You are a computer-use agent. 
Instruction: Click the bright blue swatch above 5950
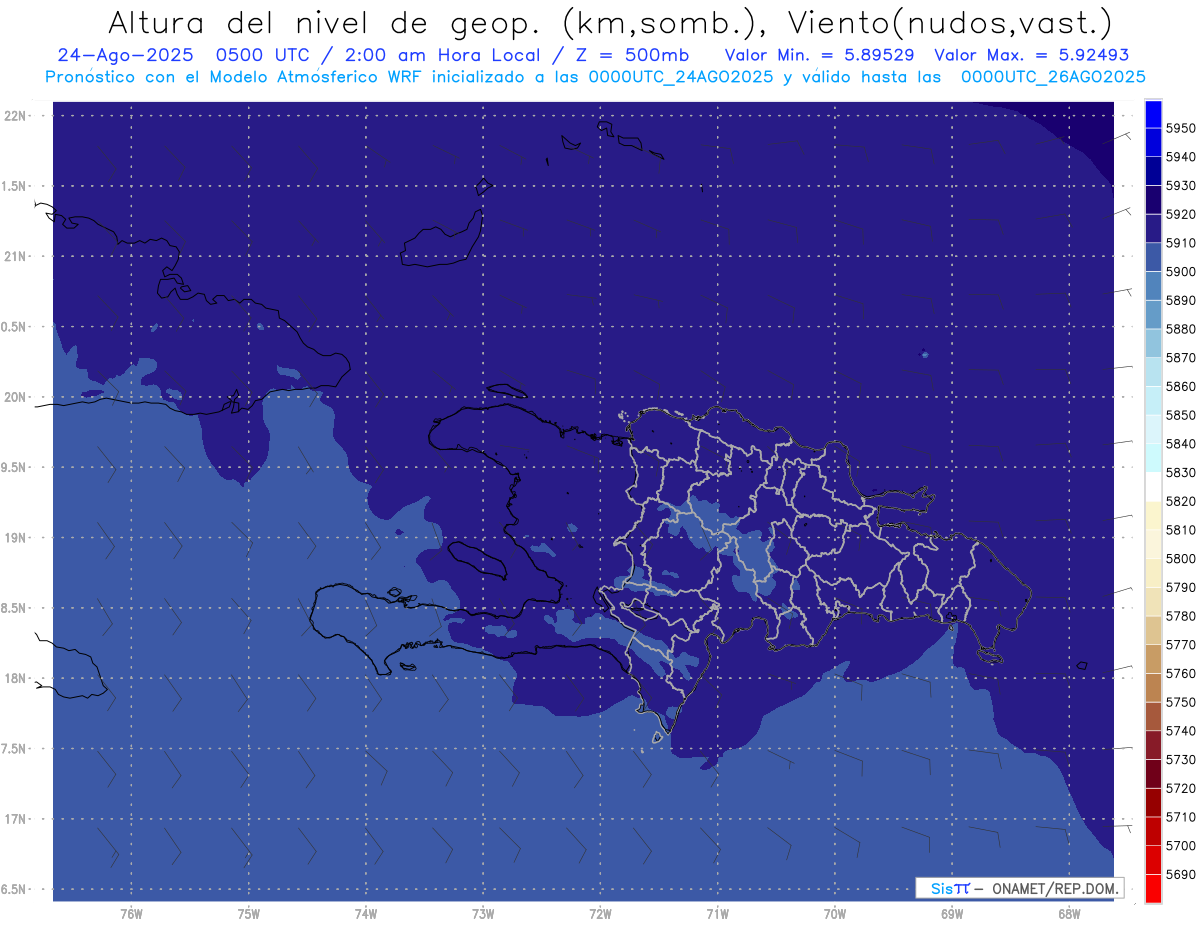click(x=1153, y=114)
